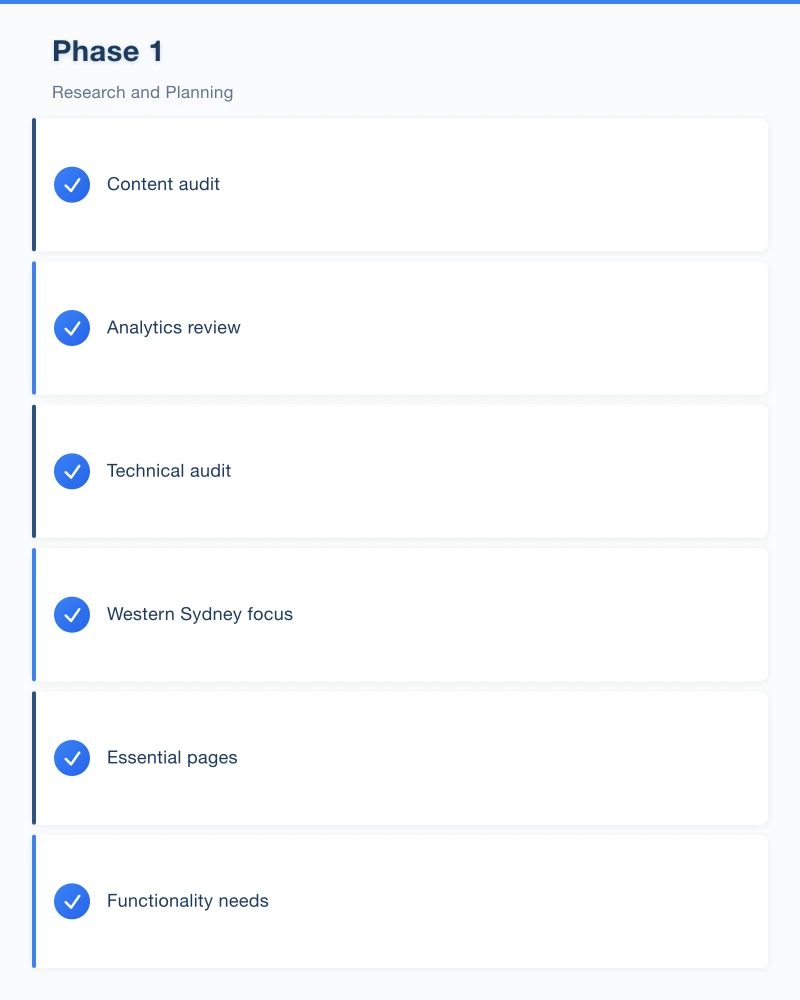Click the "Phase 1" heading
The height and width of the screenshot is (1000, 800).
tap(107, 51)
